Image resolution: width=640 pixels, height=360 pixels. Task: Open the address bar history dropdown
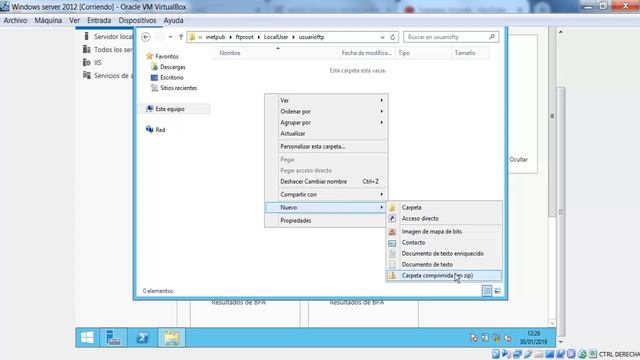(x=382, y=37)
